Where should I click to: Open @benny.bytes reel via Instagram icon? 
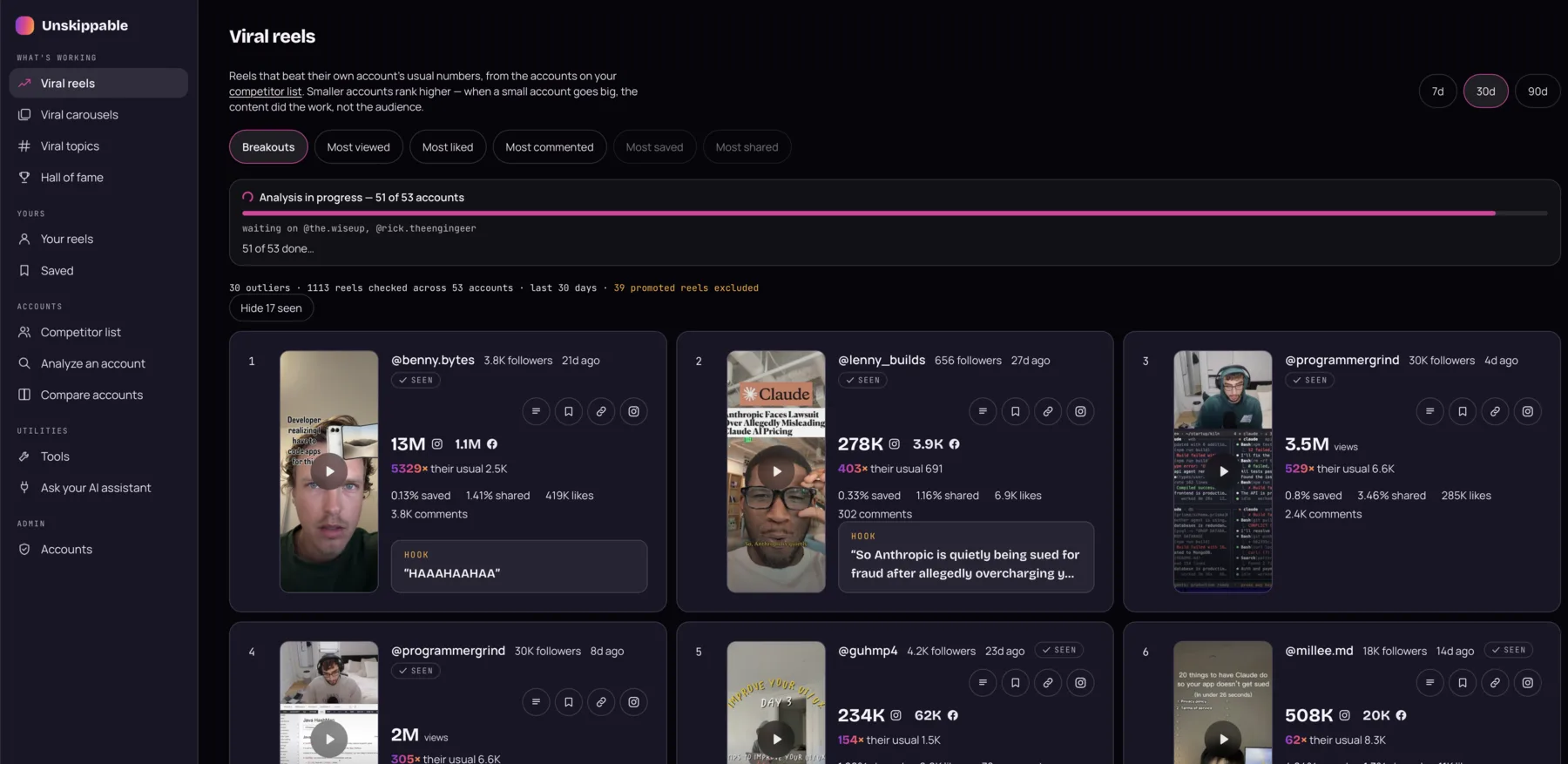point(634,411)
